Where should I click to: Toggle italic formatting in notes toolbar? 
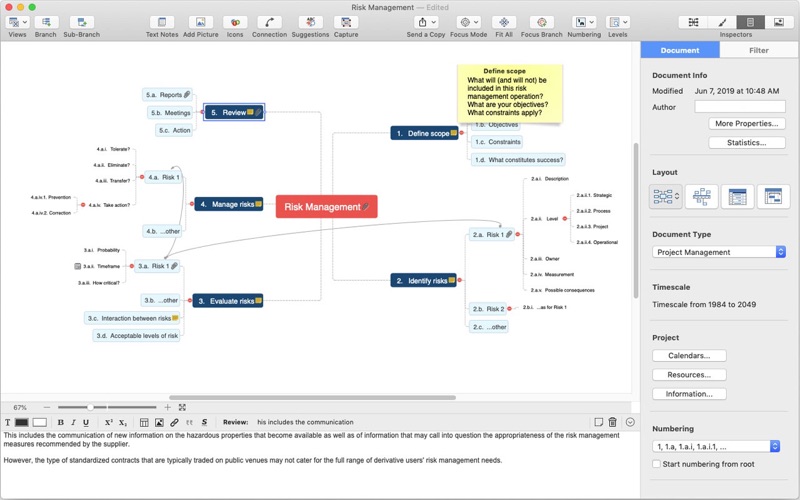(x=74, y=422)
